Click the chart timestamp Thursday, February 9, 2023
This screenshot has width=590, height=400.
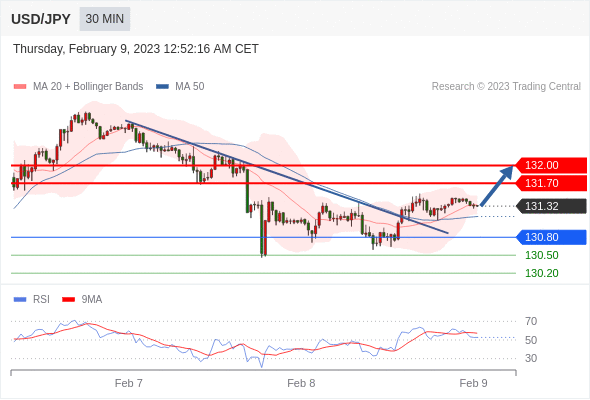click(x=136, y=49)
